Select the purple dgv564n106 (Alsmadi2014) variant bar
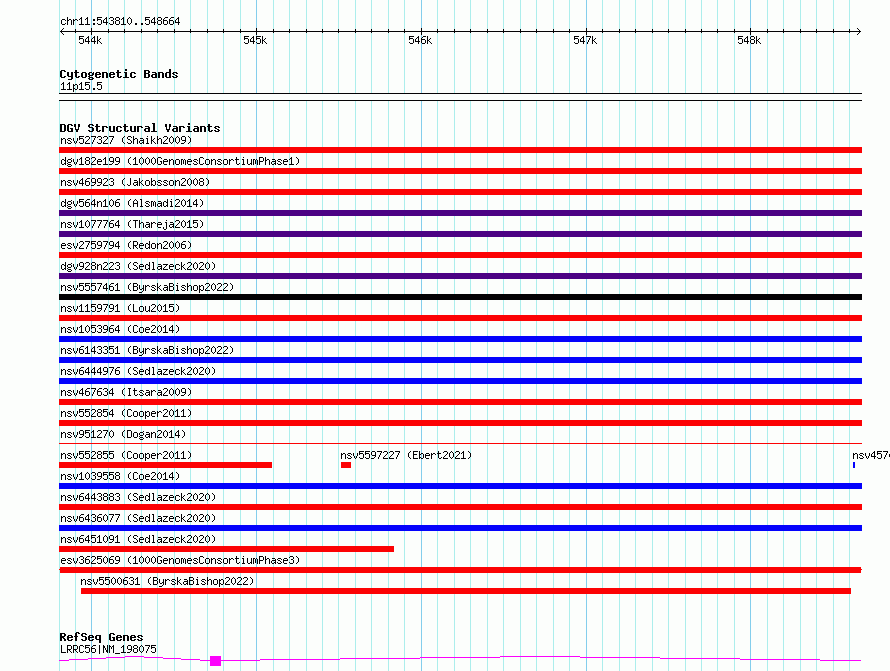This screenshot has height=671, width=890. point(460,213)
